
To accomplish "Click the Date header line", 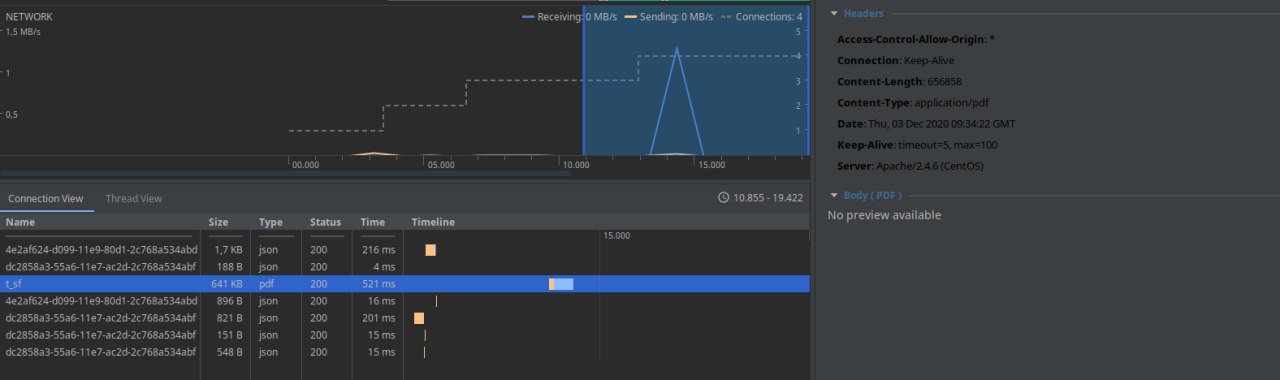I will pyautogui.click(x=926, y=123).
